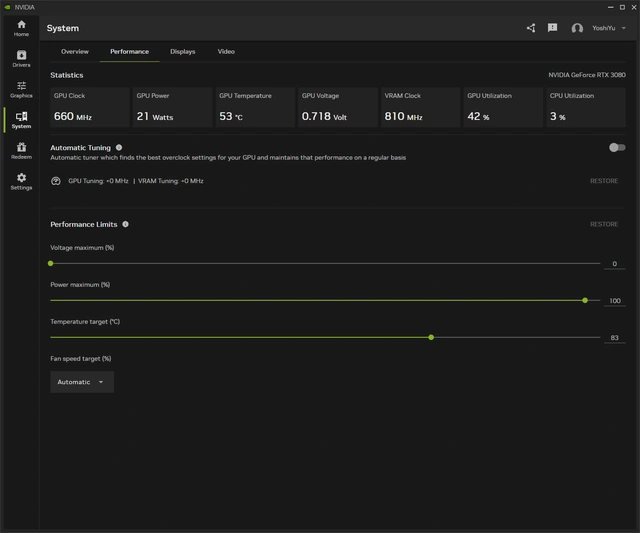Click the Voltage maximum value field
The width and height of the screenshot is (640, 533).
point(614,264)
